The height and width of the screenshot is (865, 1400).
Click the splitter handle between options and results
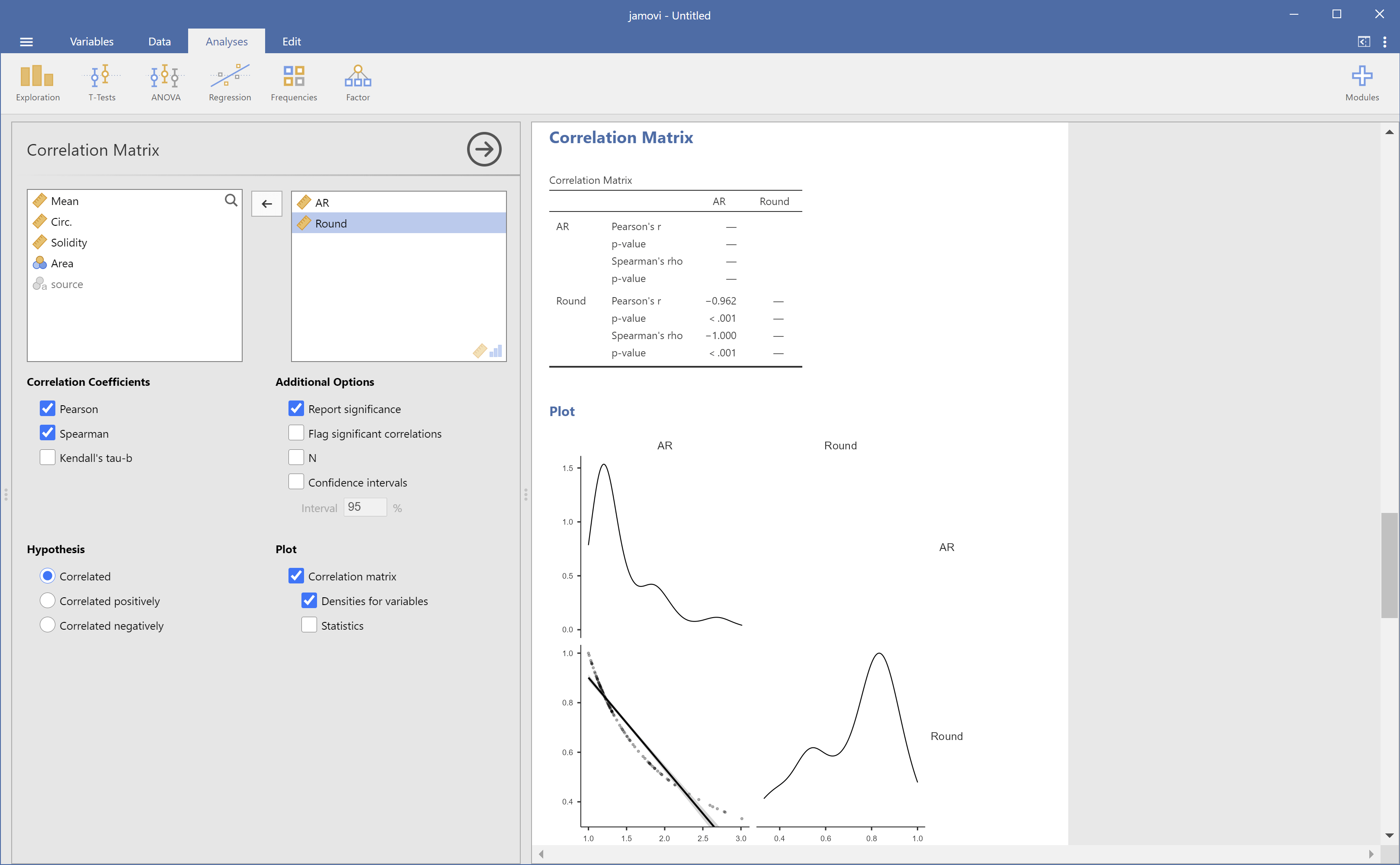(526, 494)
